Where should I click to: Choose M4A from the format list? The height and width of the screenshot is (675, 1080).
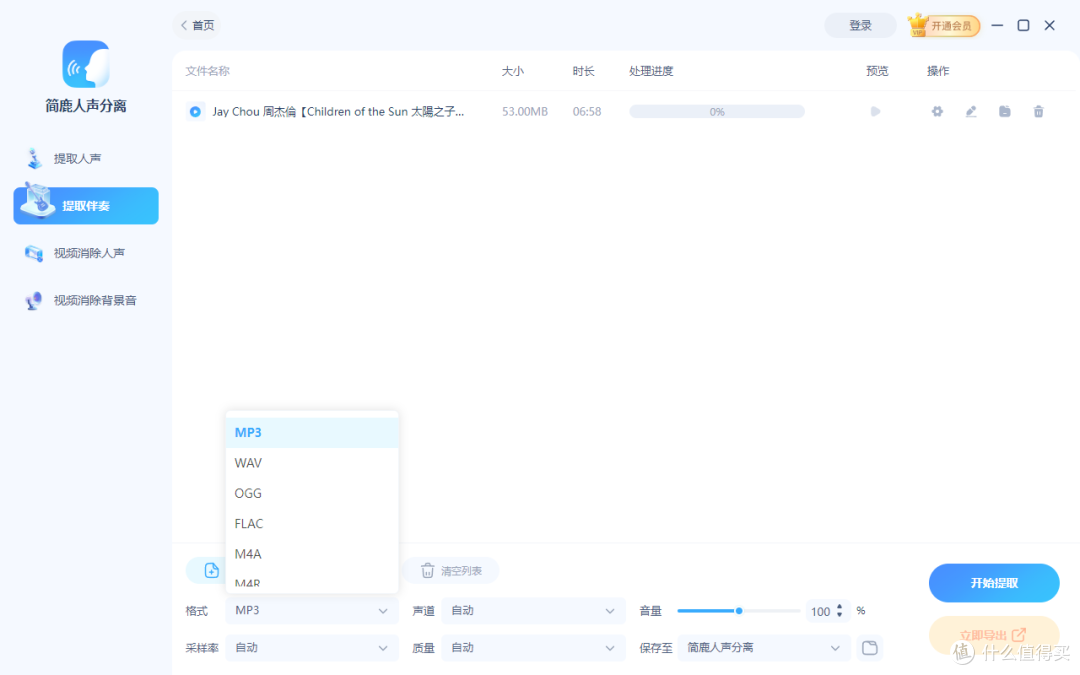point(312,554)
